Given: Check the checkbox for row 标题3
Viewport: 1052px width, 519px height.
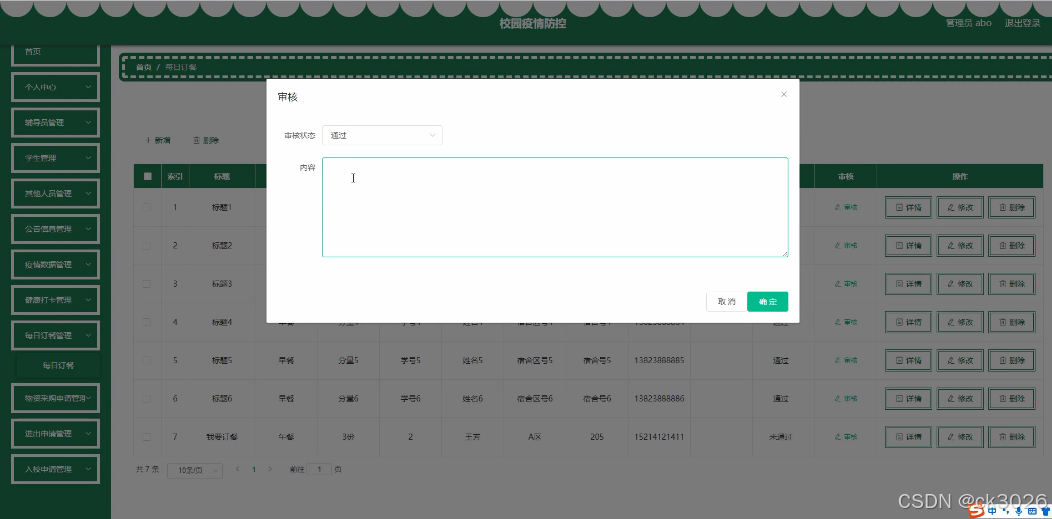Looking at the screenshot, I should pyautogui.click(x=147, y=284).
